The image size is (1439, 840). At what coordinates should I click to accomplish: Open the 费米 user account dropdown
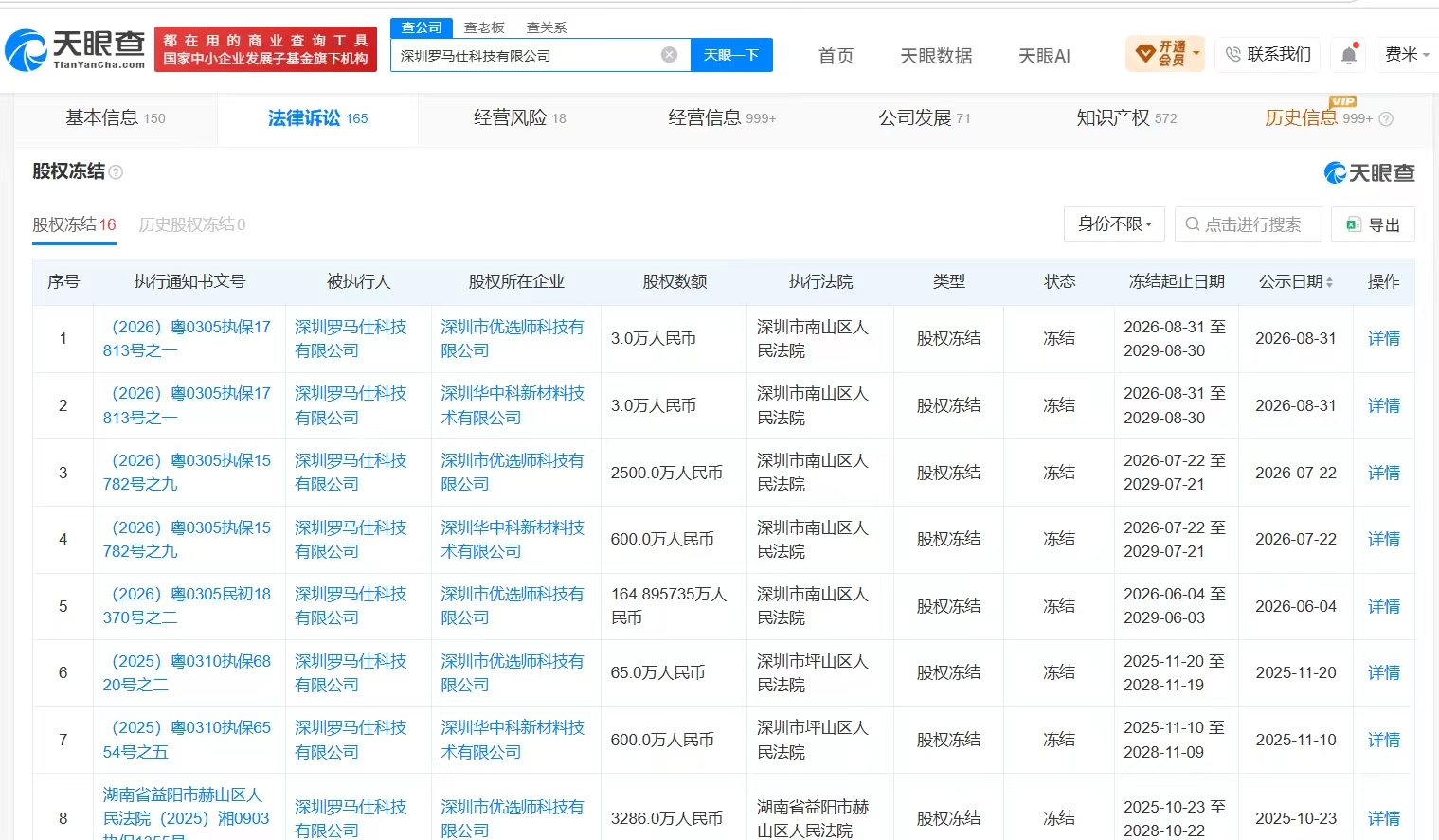pos(1407,54)
